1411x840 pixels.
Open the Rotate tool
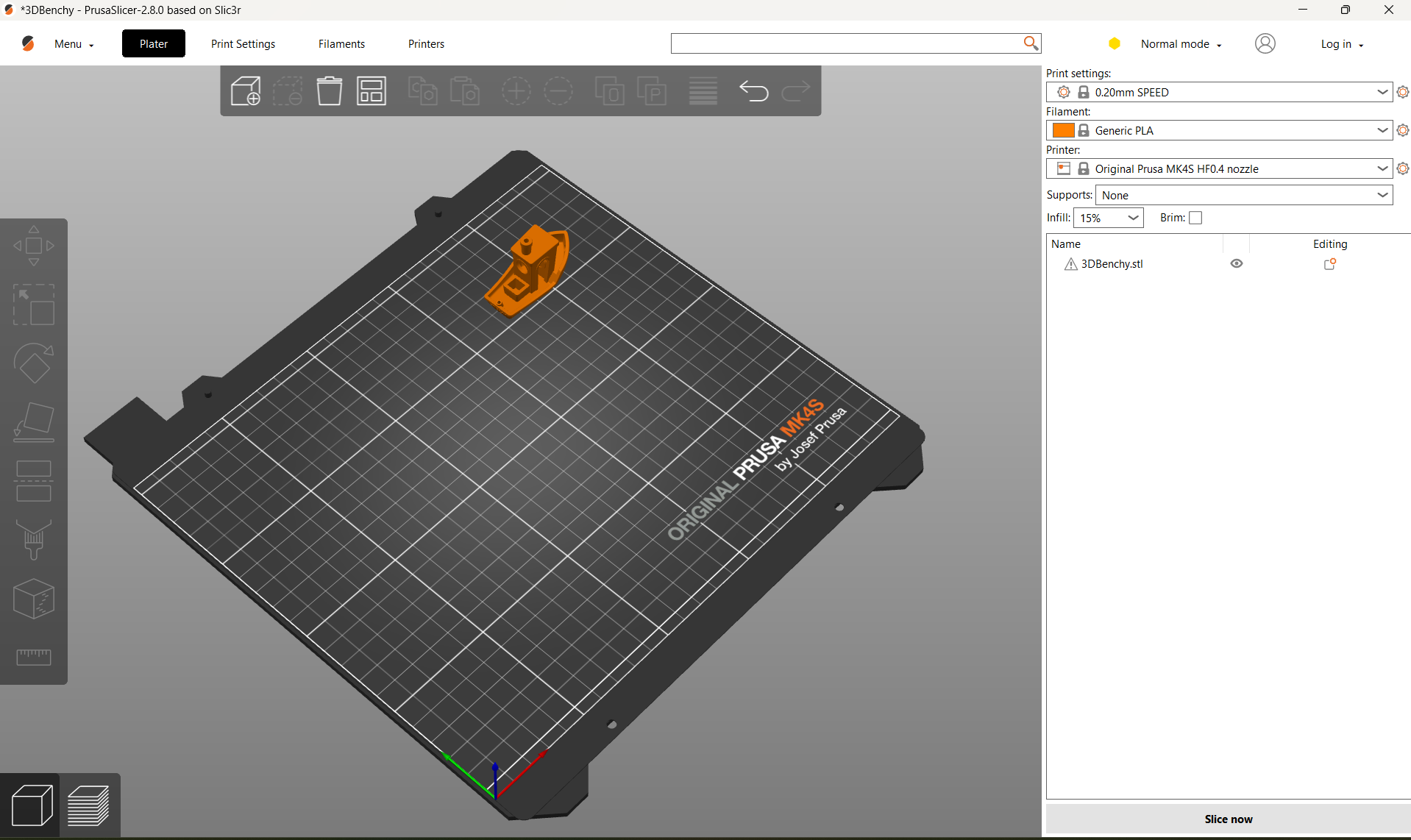(x=34, y=363)
